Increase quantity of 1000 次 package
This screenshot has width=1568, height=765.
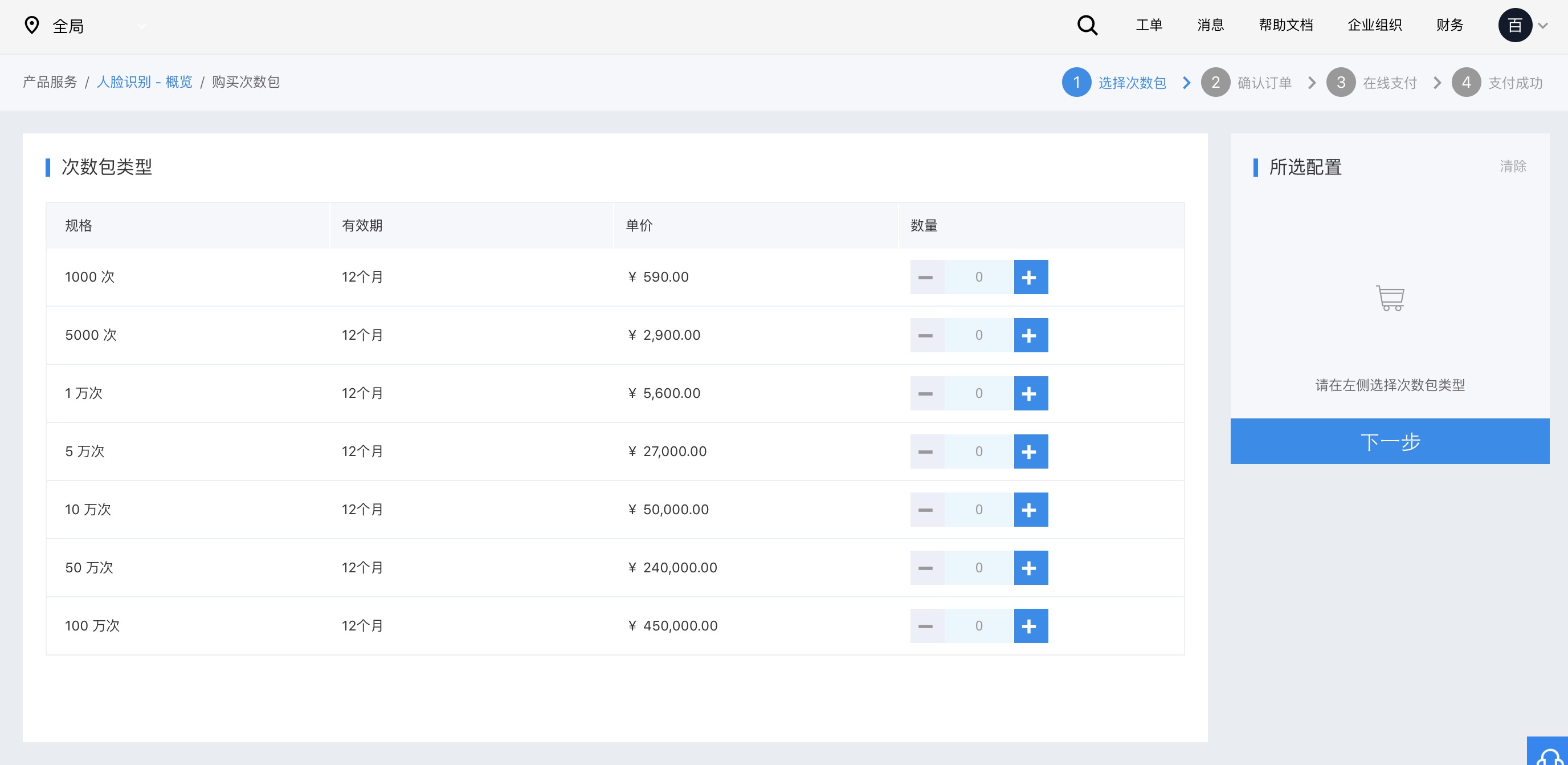(1030, 277)
